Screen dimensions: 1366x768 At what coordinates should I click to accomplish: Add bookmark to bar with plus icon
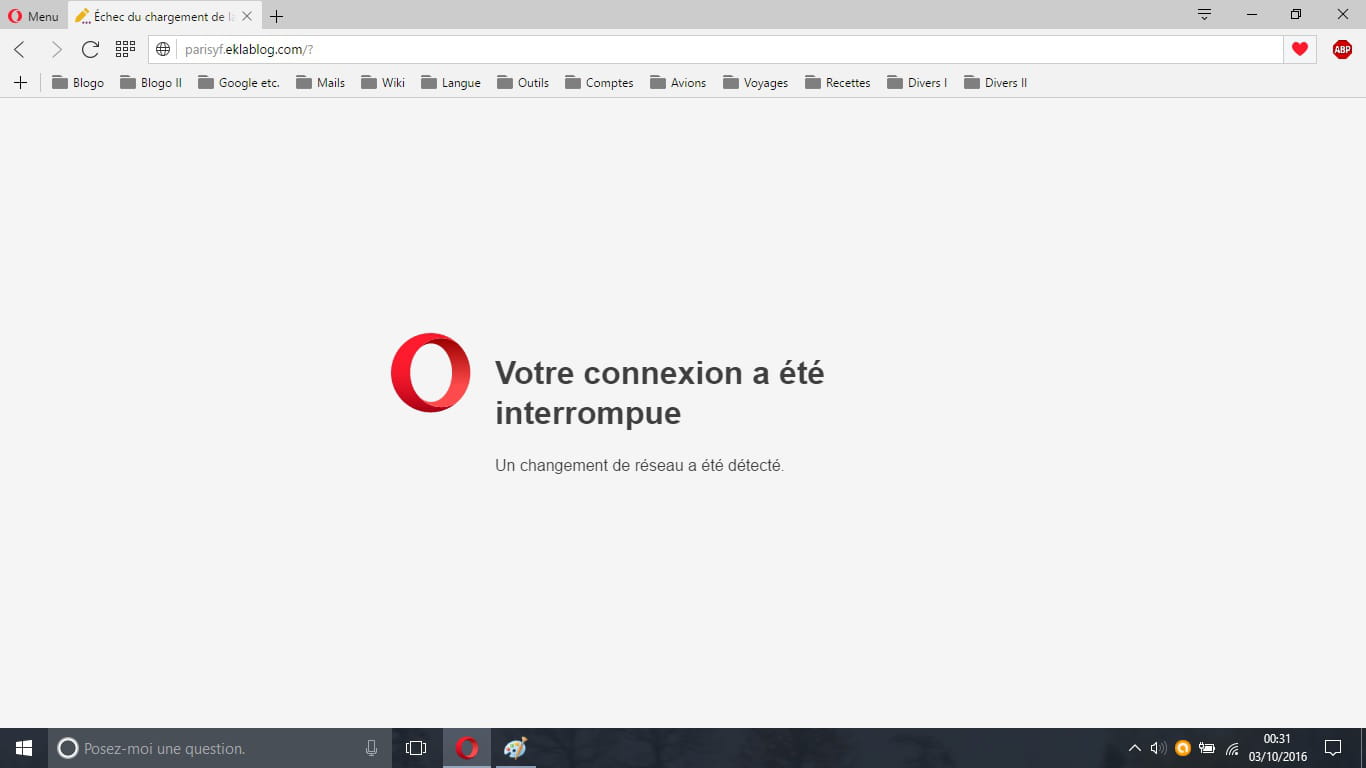coord(20,82)
